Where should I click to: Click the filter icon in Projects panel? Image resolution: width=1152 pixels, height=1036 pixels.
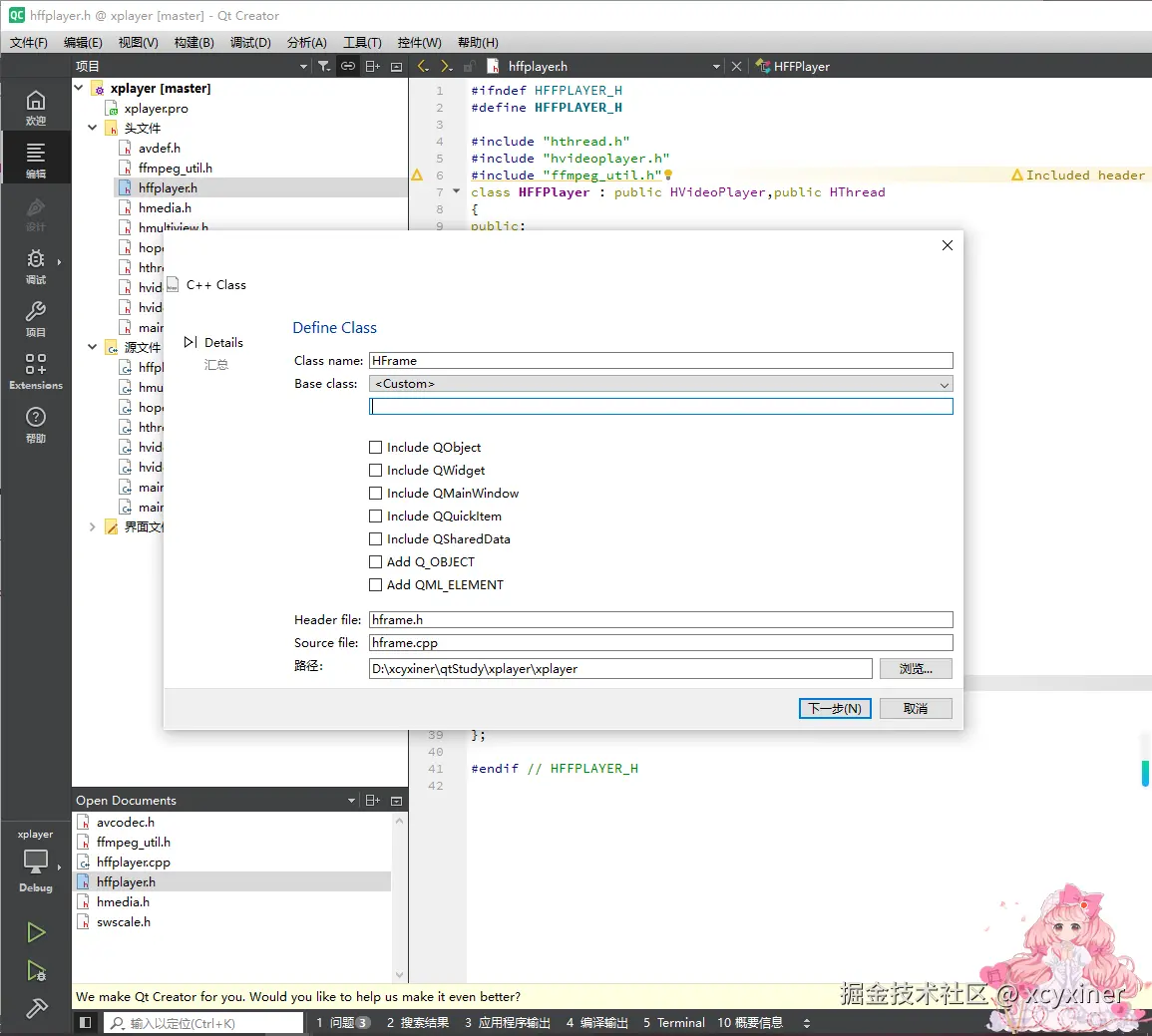324,66
